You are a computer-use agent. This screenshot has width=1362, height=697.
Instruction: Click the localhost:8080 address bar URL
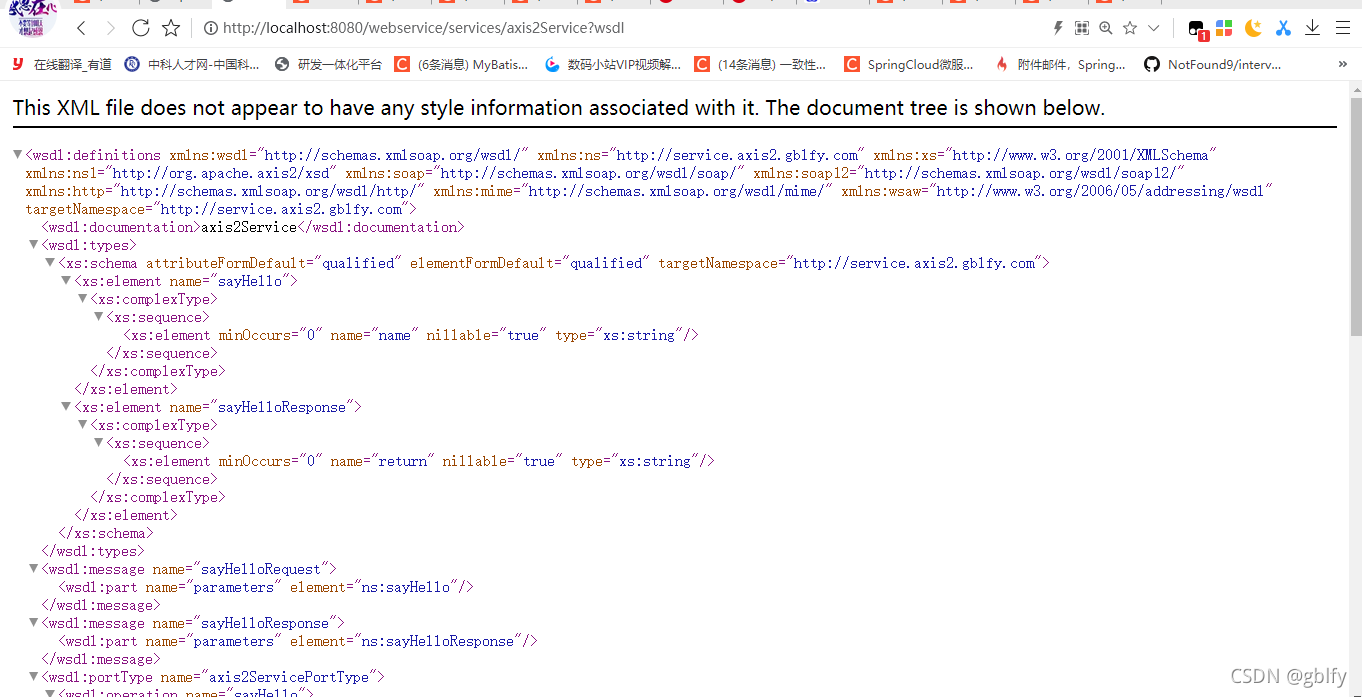(x=424, y=28)
